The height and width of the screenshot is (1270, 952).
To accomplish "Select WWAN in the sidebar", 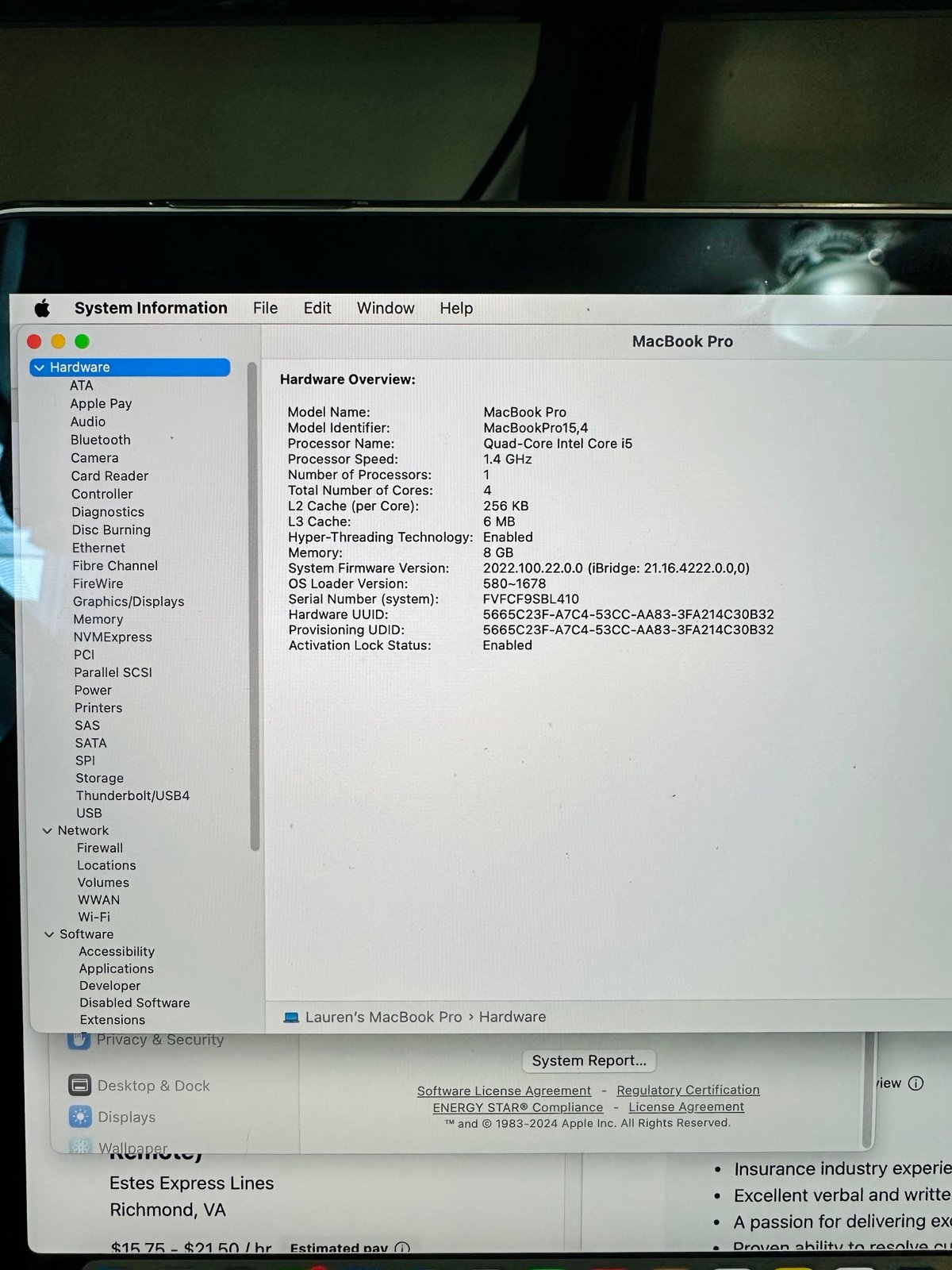I will 98,900.
